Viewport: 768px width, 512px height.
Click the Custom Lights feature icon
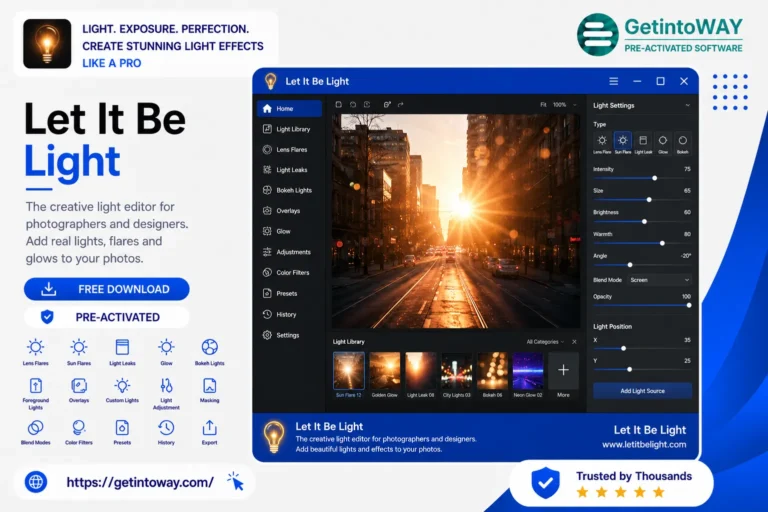pos(122,386)
